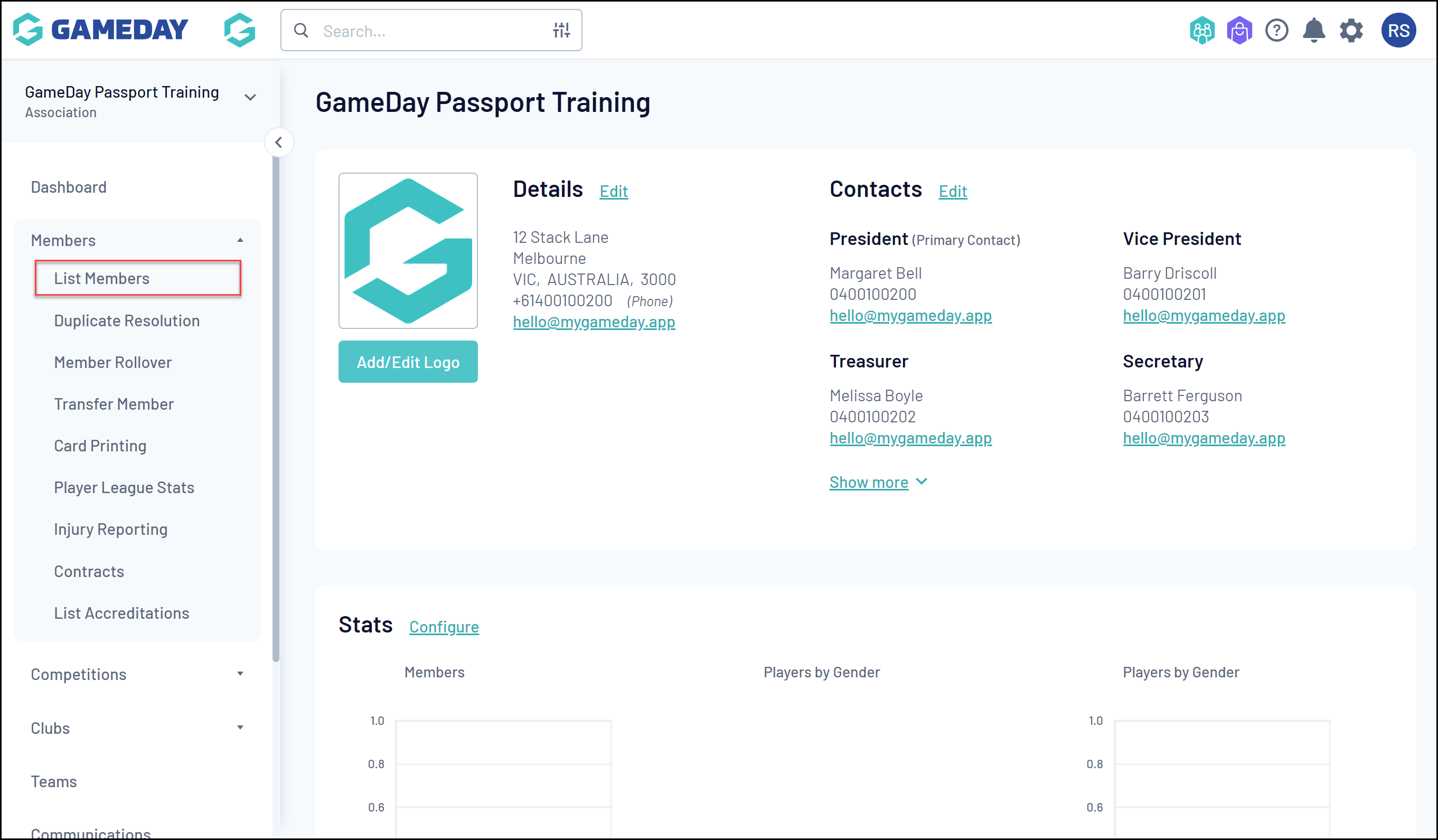Viewport: 1438px width, 840px height.
Task: Collapse the Members menu section
Action: [x=240, y=240]
